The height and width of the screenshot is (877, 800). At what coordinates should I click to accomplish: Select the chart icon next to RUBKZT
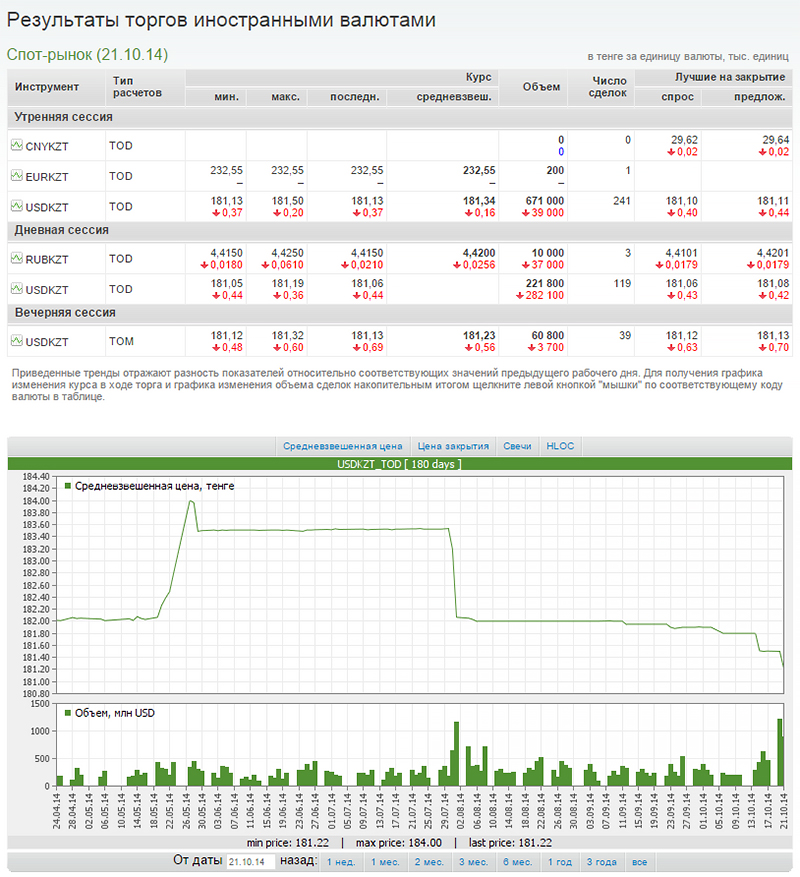click(16, 258)
